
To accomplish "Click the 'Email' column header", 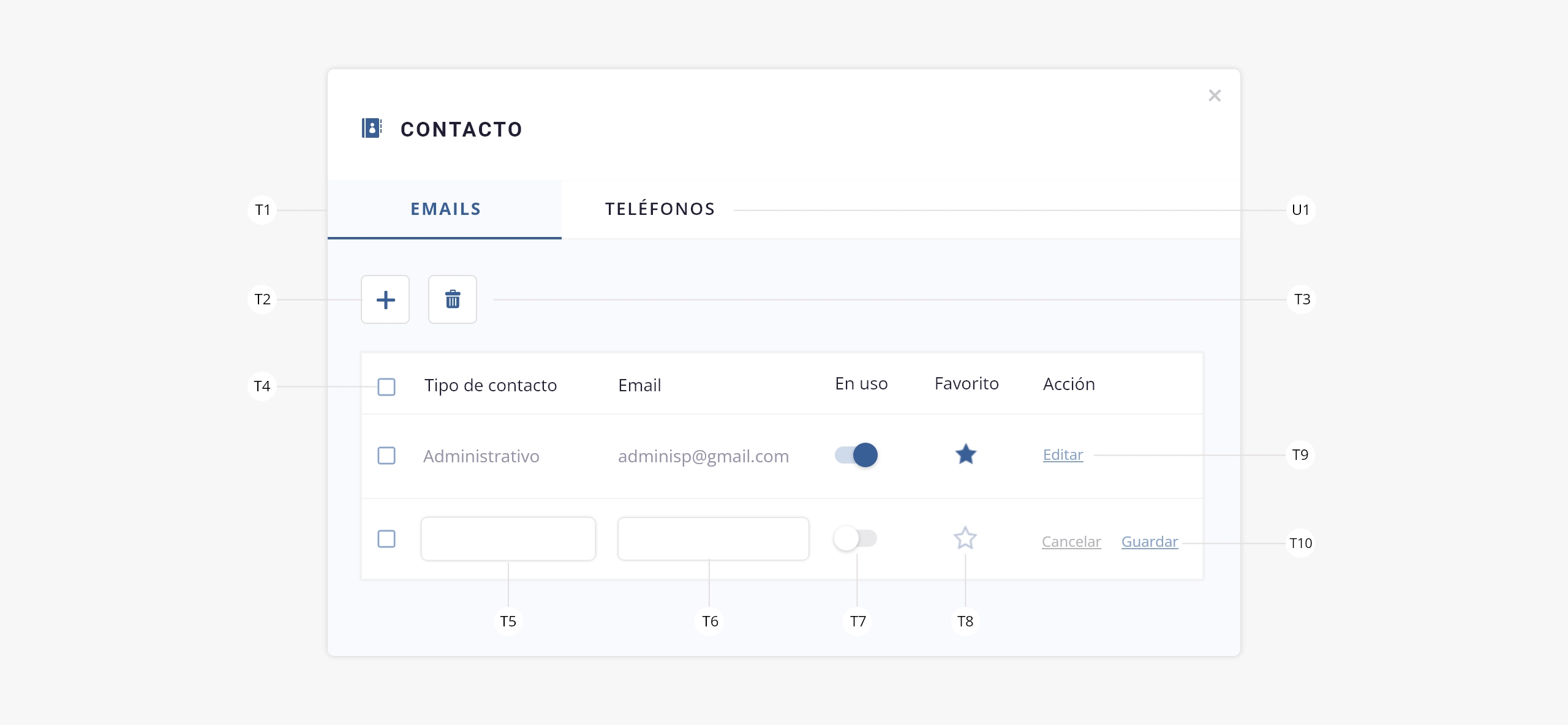I will coord(639,386).
